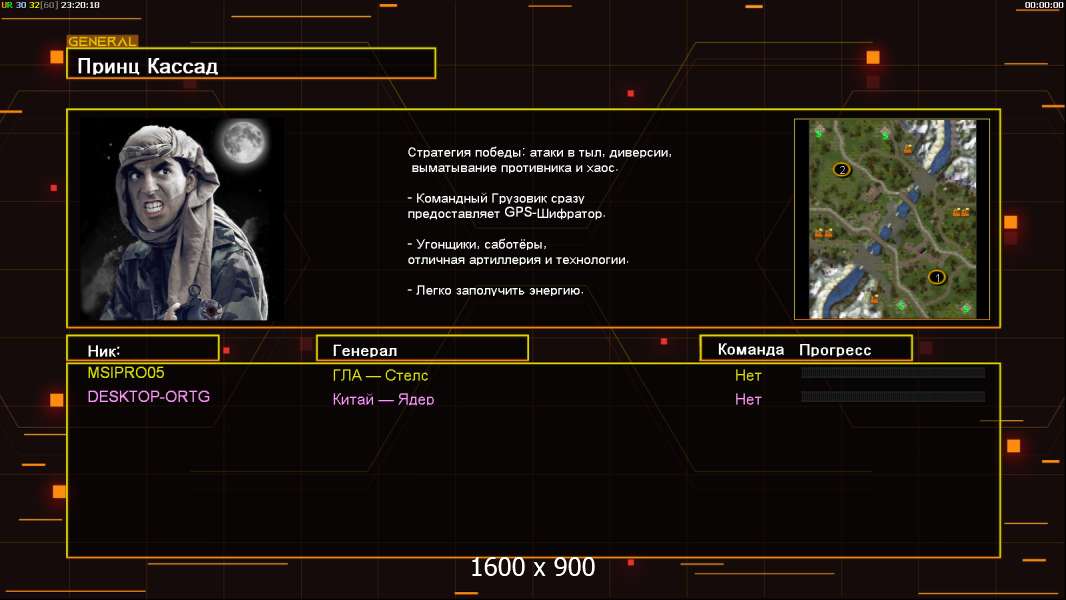This screenshot has width=1066, height=600.
Task: Click 'ГЛА — Стелс' general entry
Action: [380, 375]
